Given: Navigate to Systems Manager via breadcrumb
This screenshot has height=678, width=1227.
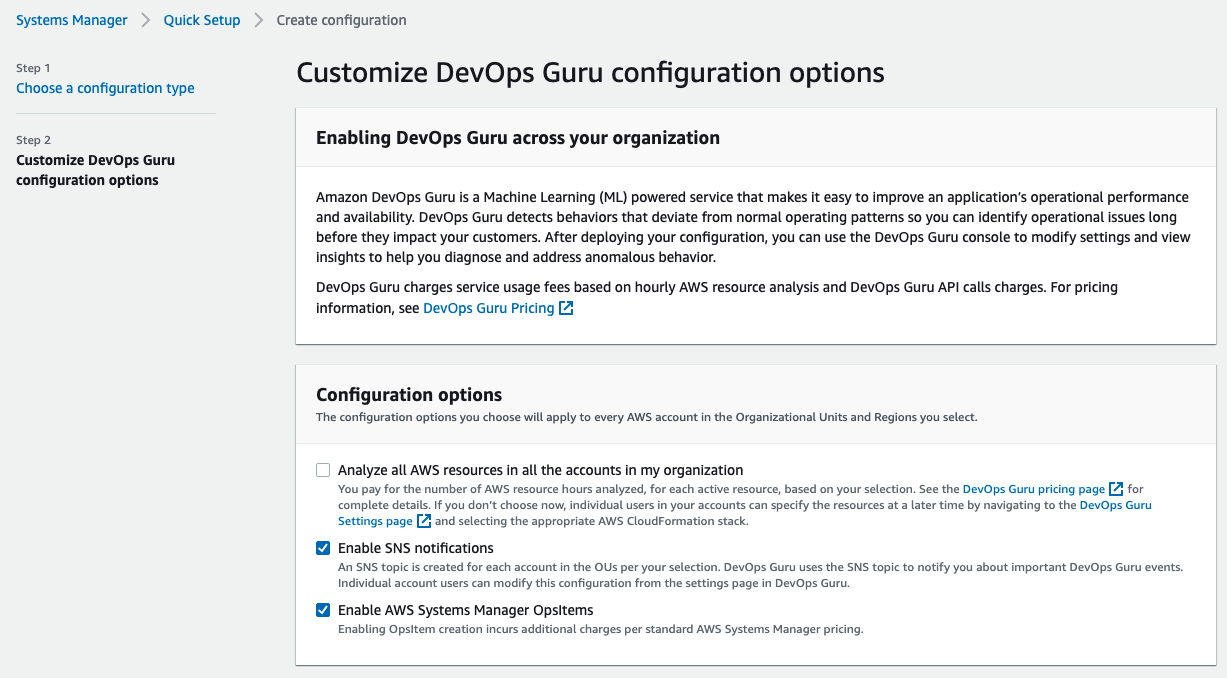Looking at the screenshot, I should 71,19.
